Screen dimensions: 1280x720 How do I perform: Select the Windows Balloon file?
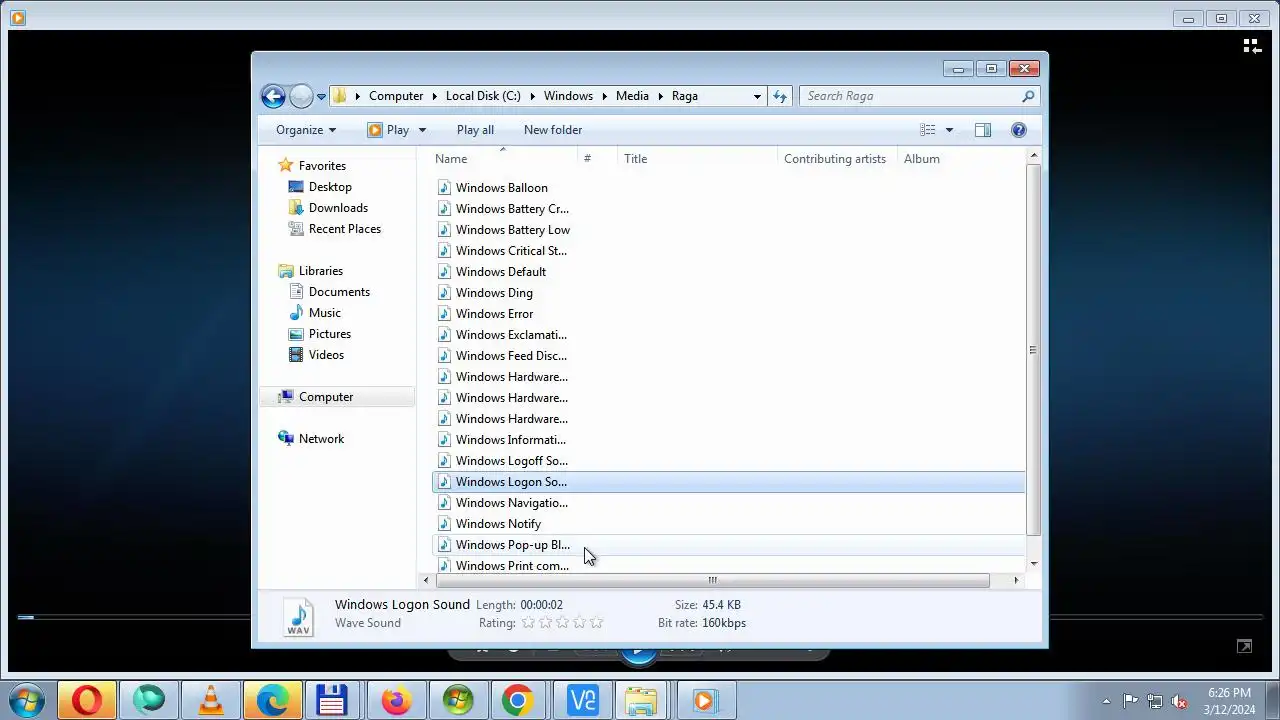pyautogui.click(x=501, y=188)
